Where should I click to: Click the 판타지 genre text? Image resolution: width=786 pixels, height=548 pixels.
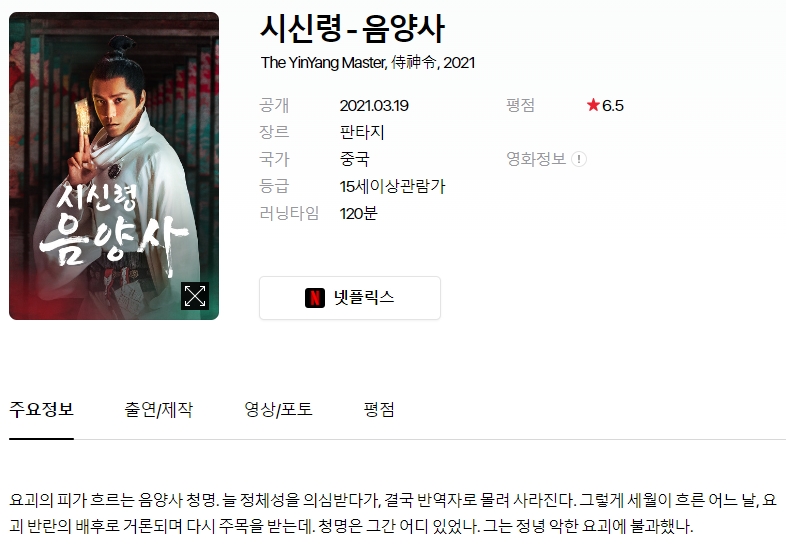coord(362,132)
